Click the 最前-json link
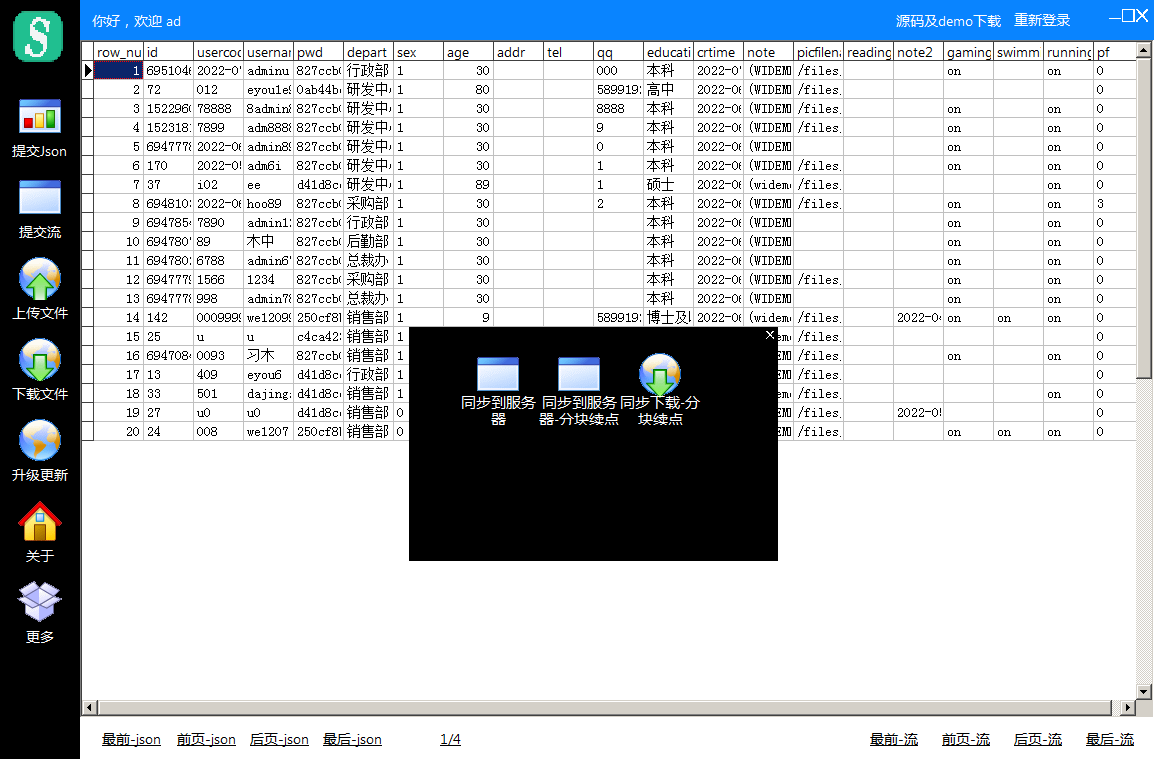The image size is (1154, 759). click(x=131, y=740)
